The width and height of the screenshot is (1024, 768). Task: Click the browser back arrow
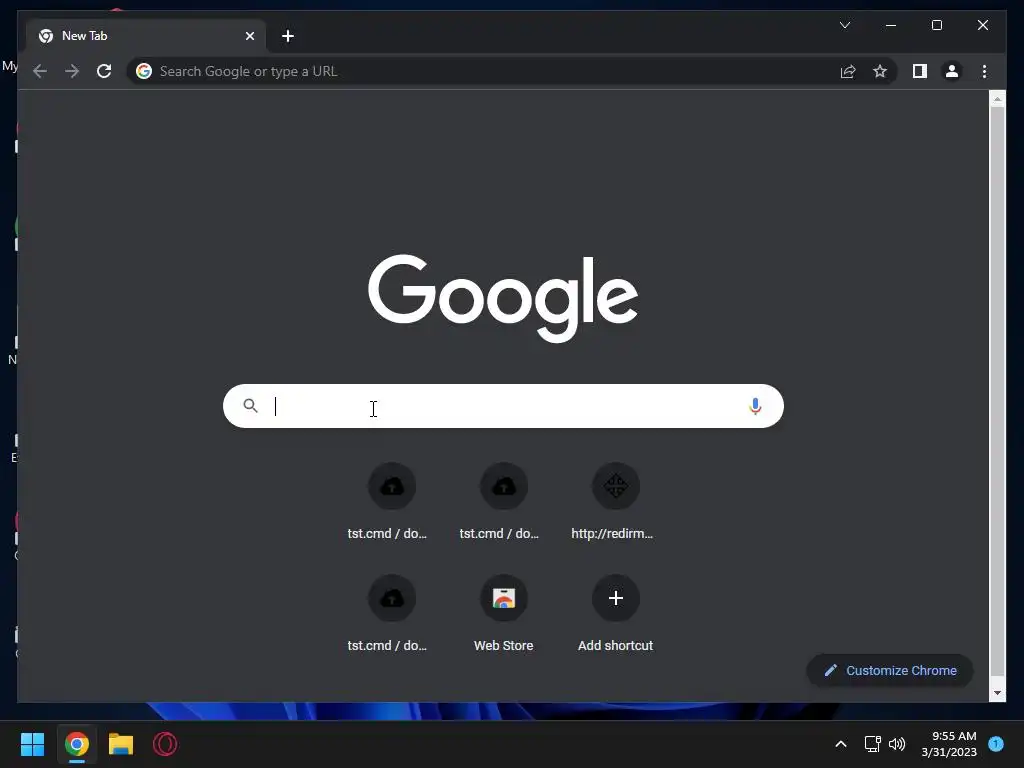(40, 71)
